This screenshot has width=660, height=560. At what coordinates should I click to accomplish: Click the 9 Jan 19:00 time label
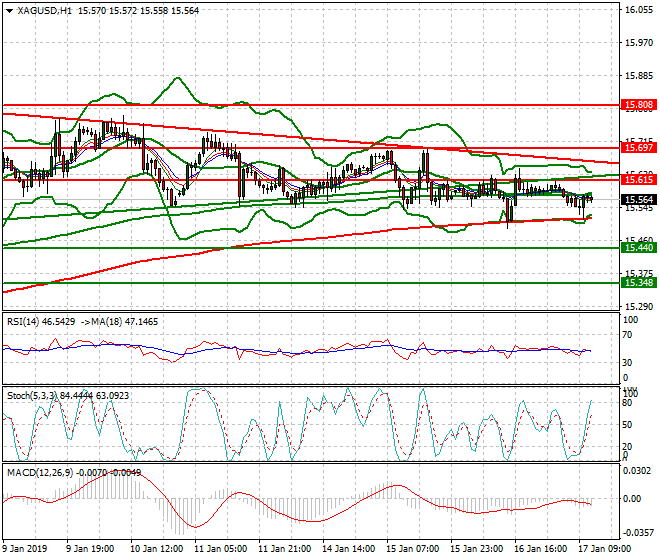coord(90,549)
